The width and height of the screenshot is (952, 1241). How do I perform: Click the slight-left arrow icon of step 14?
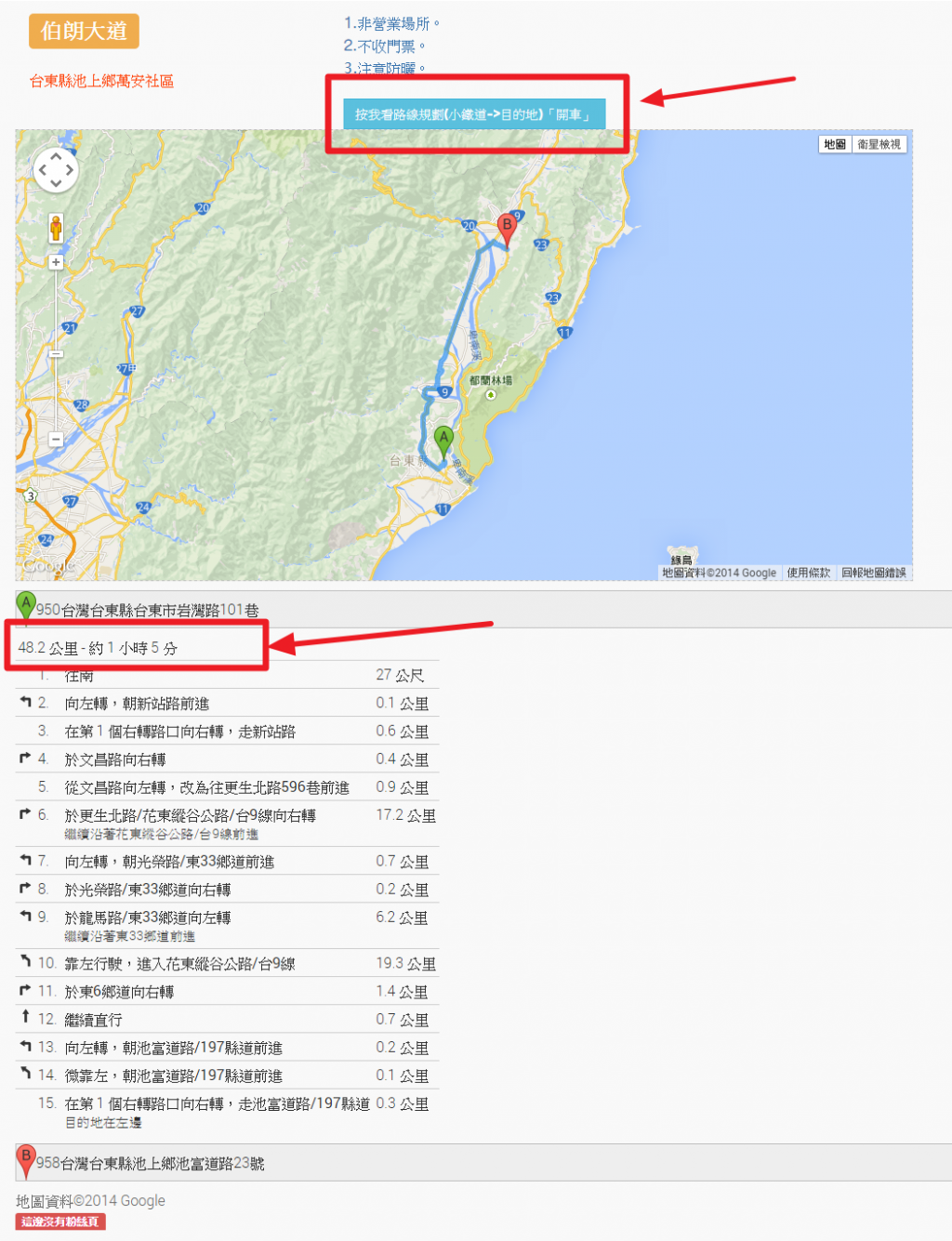[25, 1074]
